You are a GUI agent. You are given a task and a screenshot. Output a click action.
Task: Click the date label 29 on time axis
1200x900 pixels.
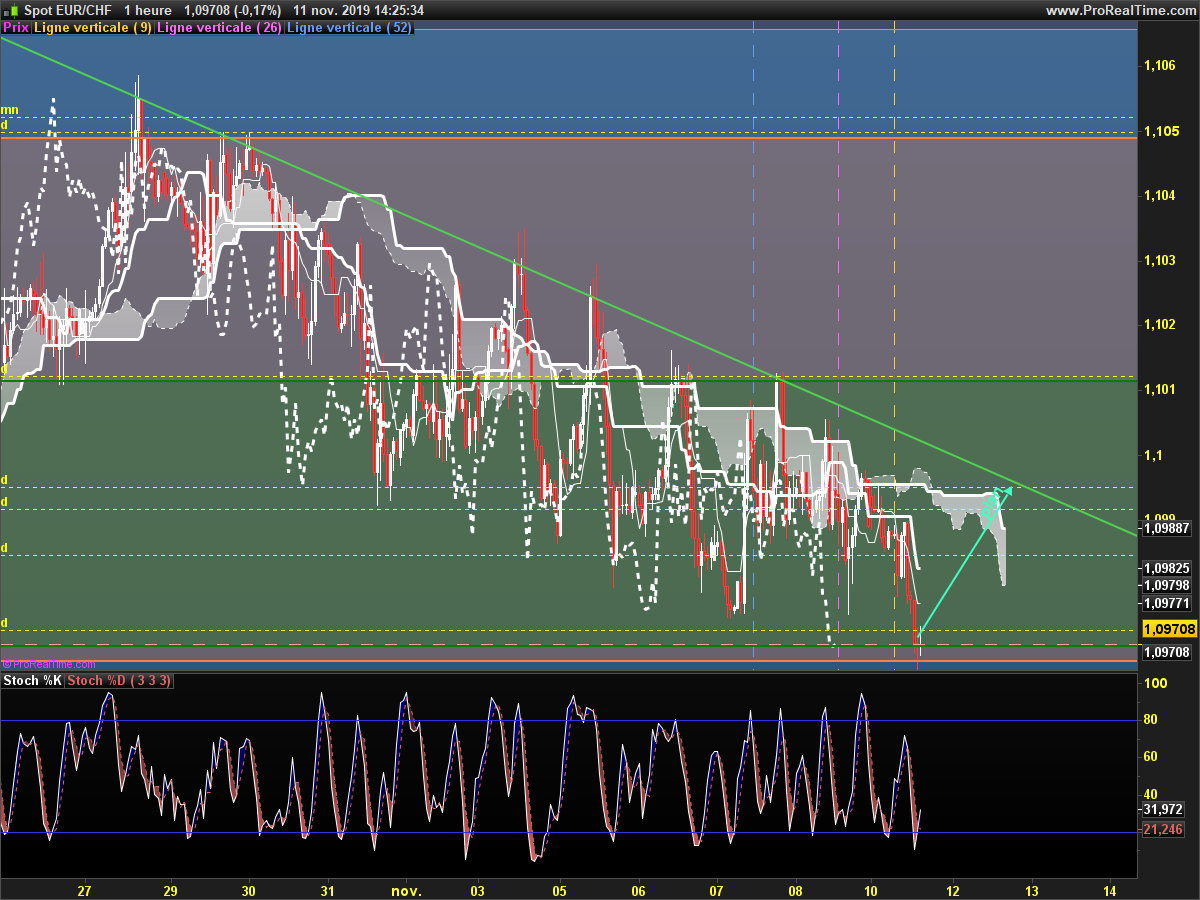pos(170,890)
